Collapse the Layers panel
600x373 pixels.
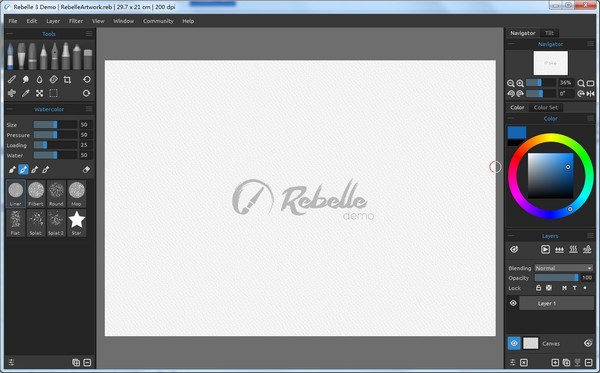coord(511,236)
